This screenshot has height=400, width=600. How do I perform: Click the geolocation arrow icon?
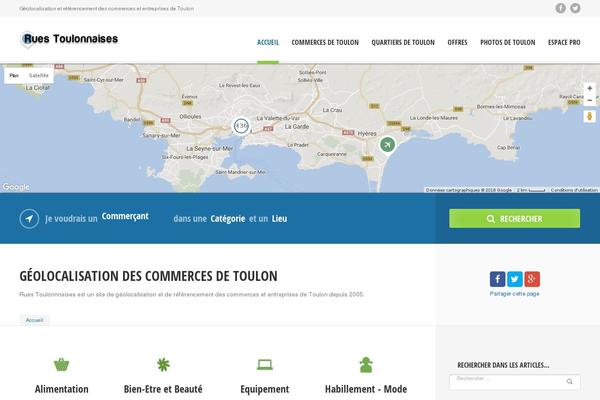29,219
